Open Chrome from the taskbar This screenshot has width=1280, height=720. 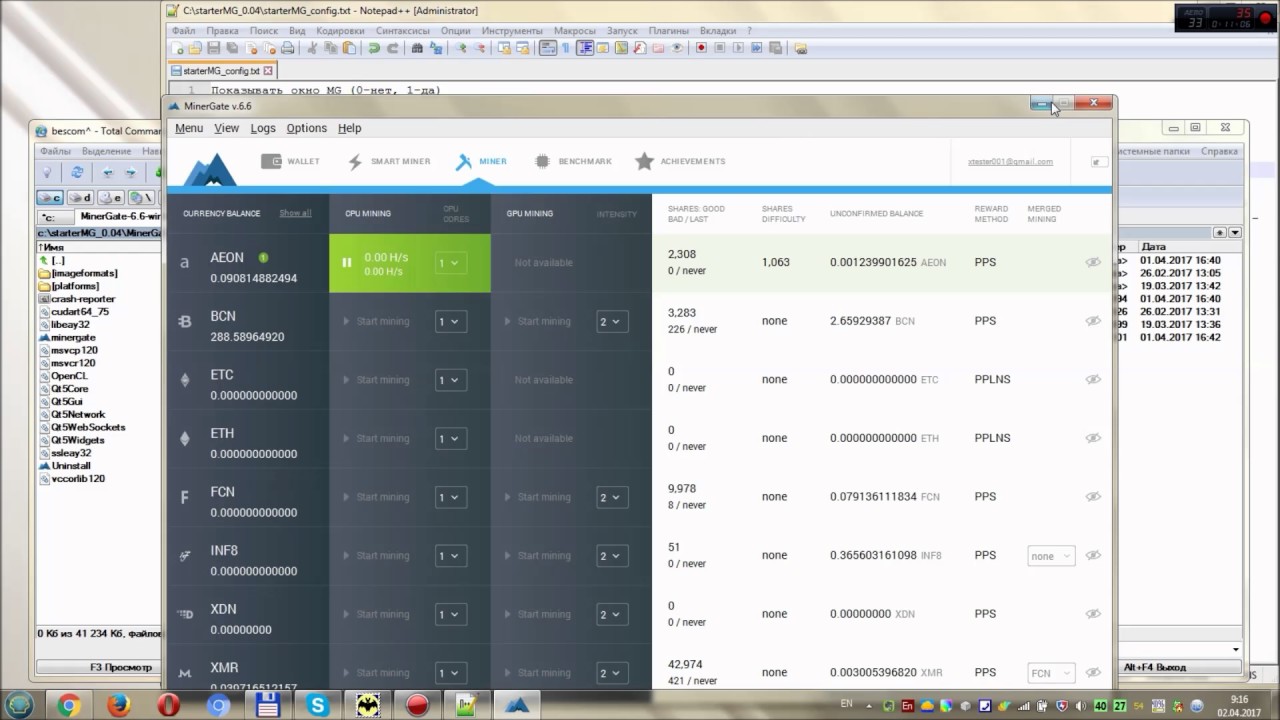69,705
